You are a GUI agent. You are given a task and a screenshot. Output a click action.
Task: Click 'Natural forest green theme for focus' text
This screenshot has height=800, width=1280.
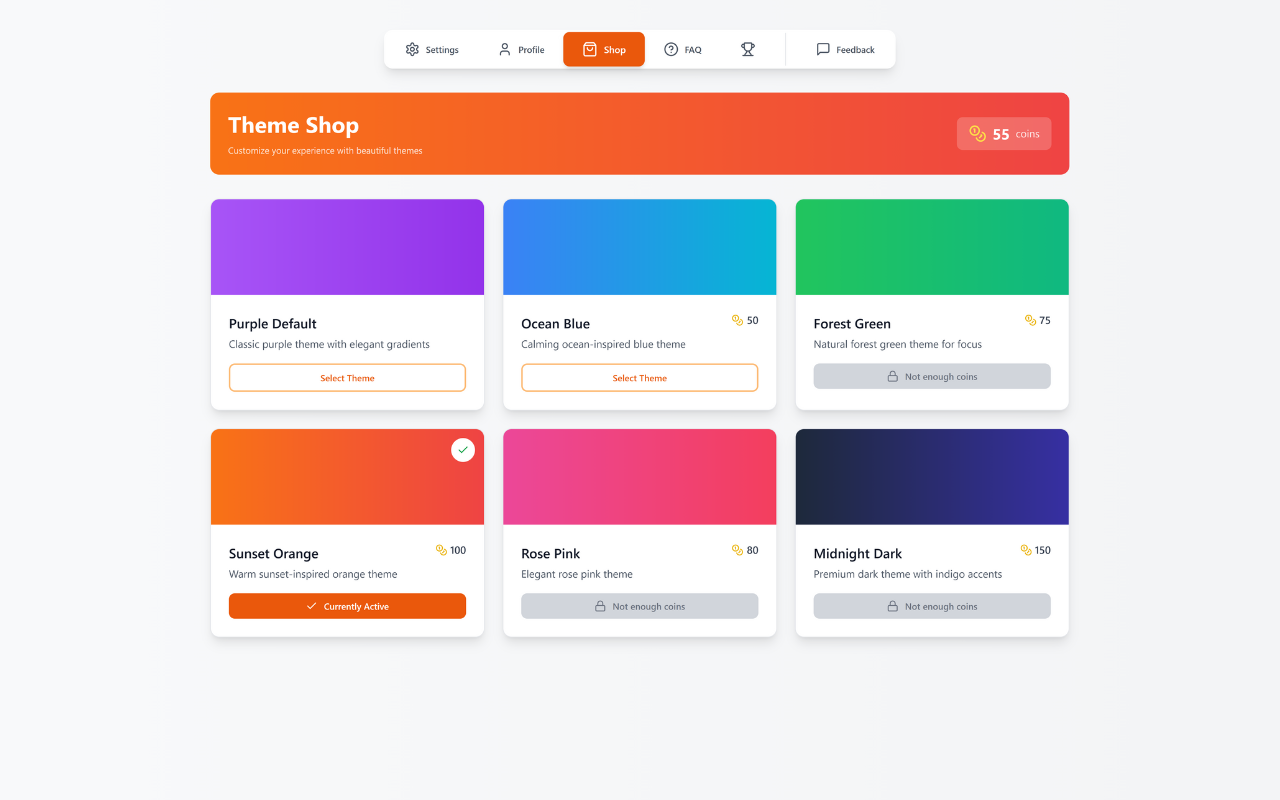point(898,344)
